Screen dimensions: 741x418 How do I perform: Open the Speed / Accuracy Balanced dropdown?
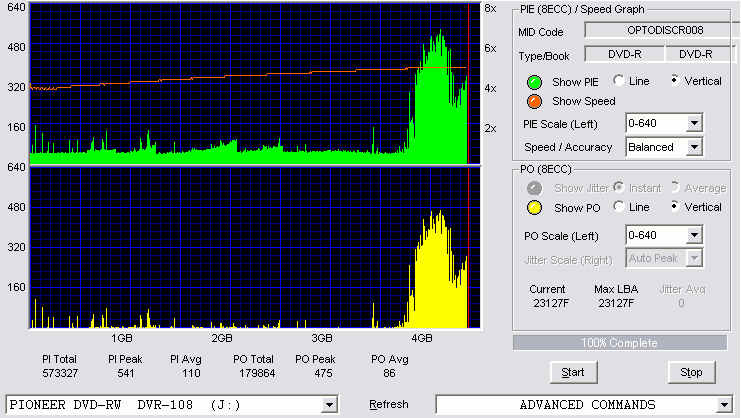[694, 147]
